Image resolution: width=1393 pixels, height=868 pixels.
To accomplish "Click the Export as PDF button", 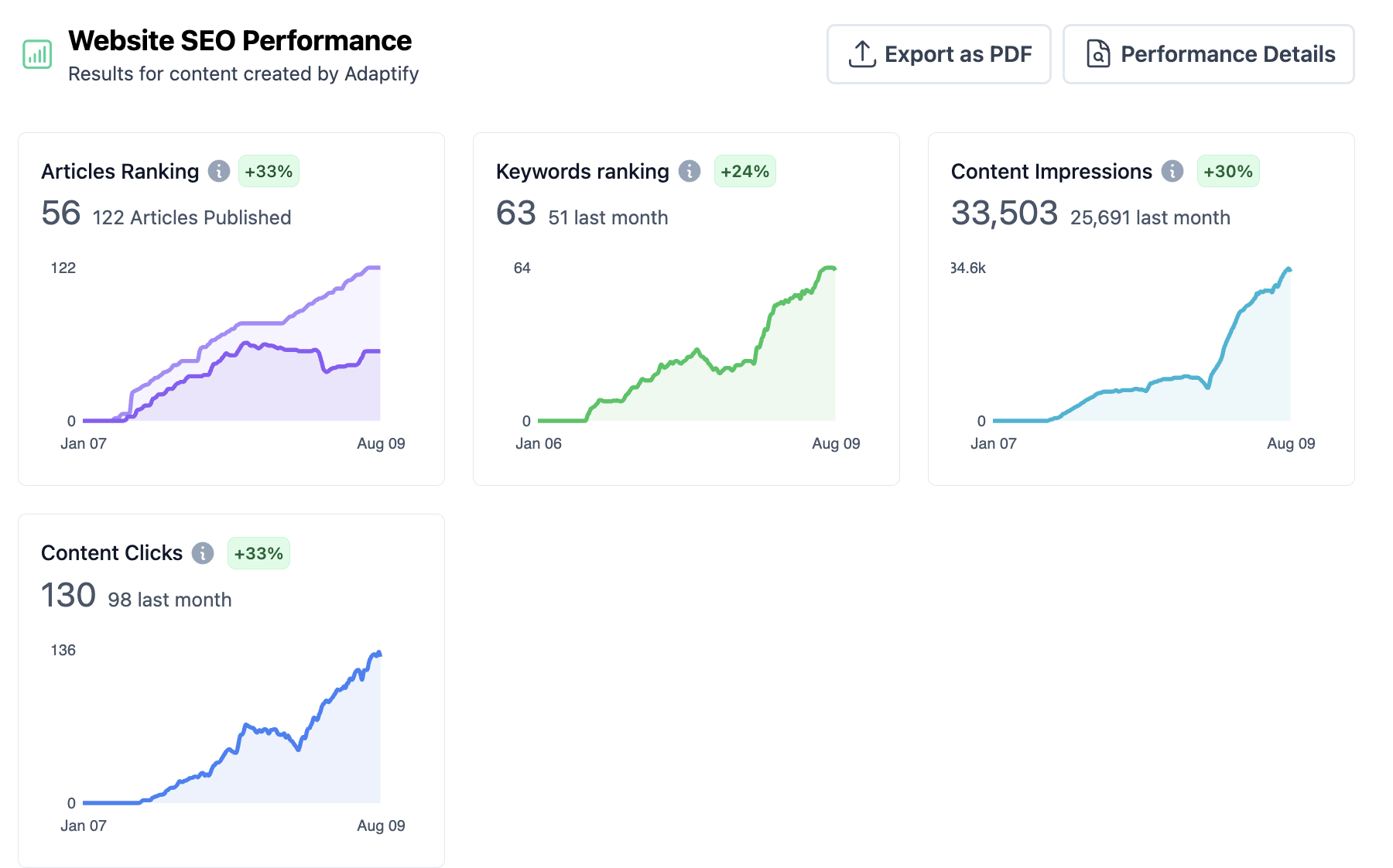I will tap(938, 54).
